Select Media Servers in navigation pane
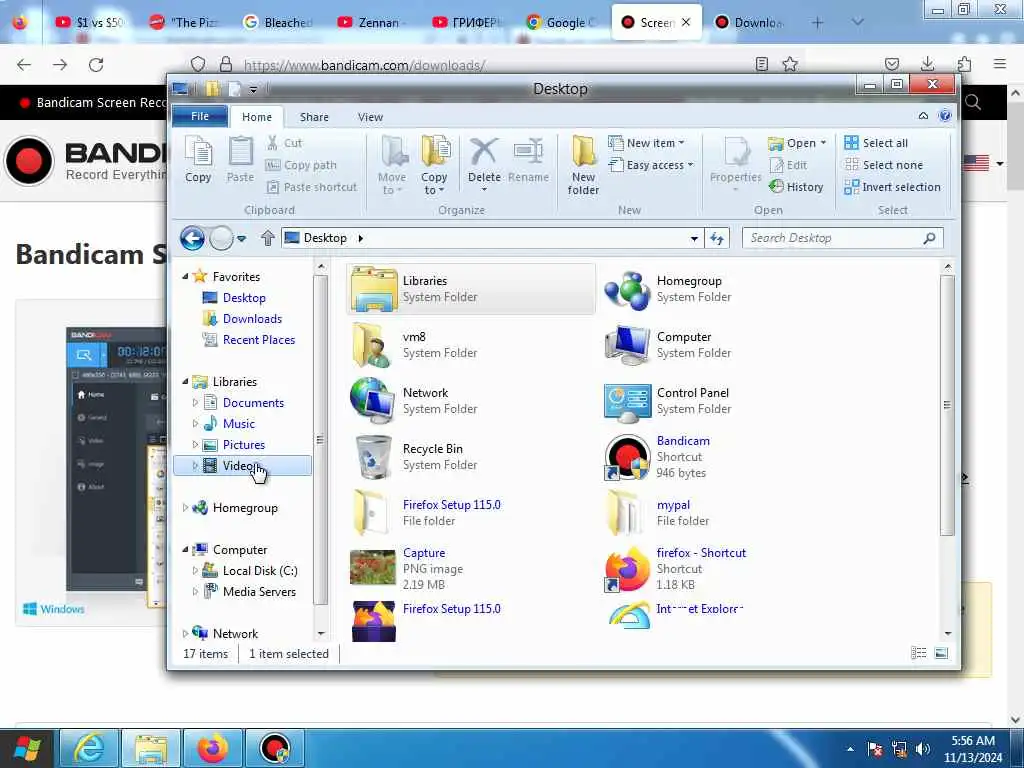1024x768 pixels. [259, 592]
